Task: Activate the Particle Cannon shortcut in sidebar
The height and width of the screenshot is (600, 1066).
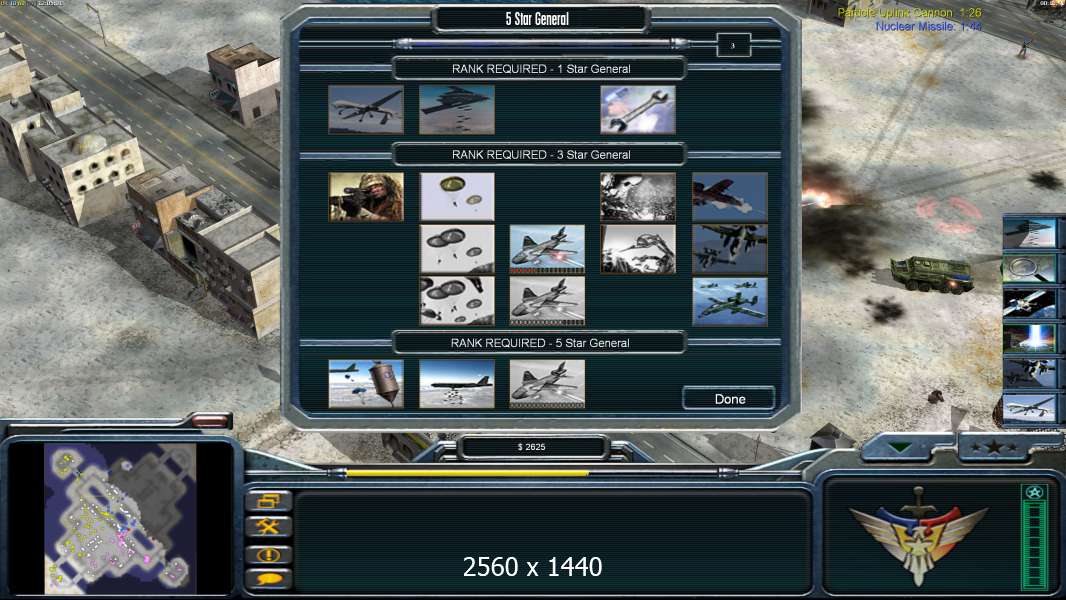Action: (x=1029, y=338)
